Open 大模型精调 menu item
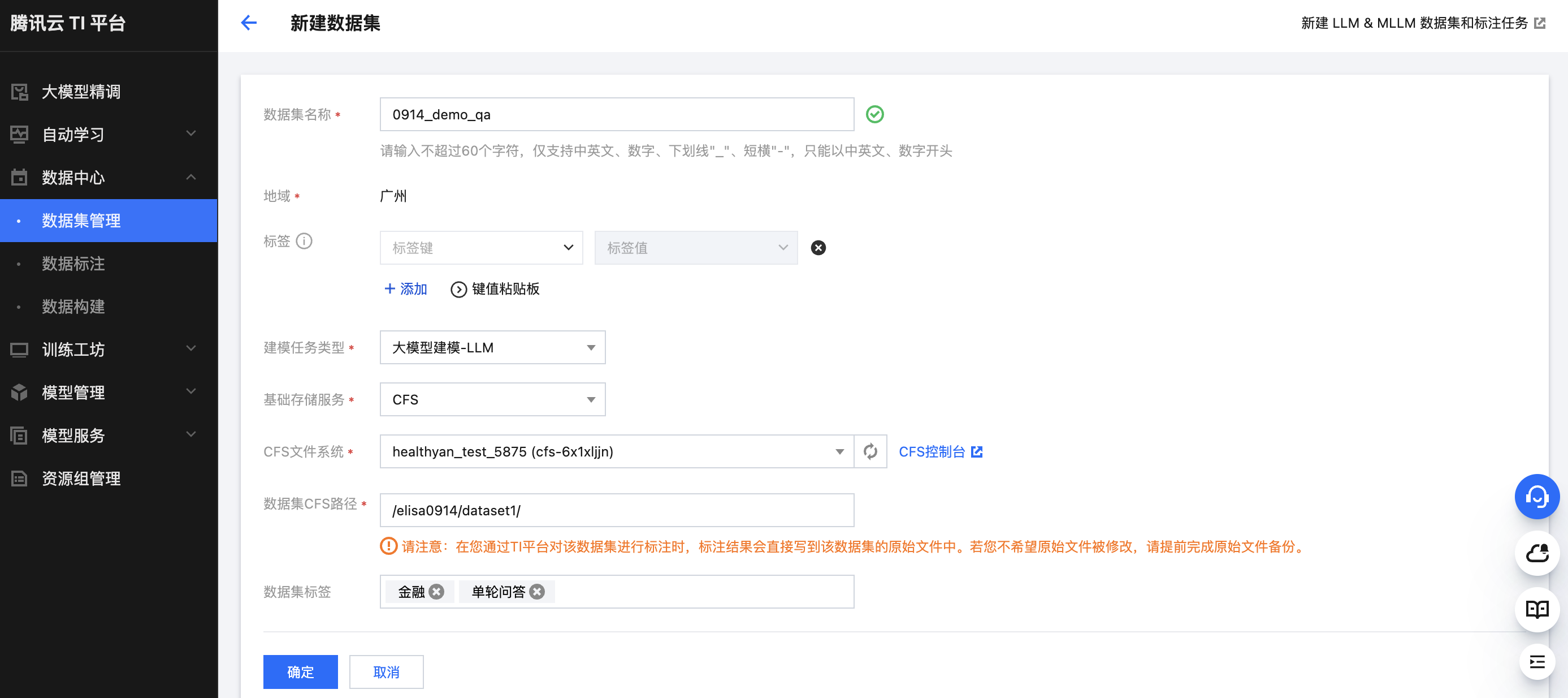 pyautogui.click(x=109, y=92)
